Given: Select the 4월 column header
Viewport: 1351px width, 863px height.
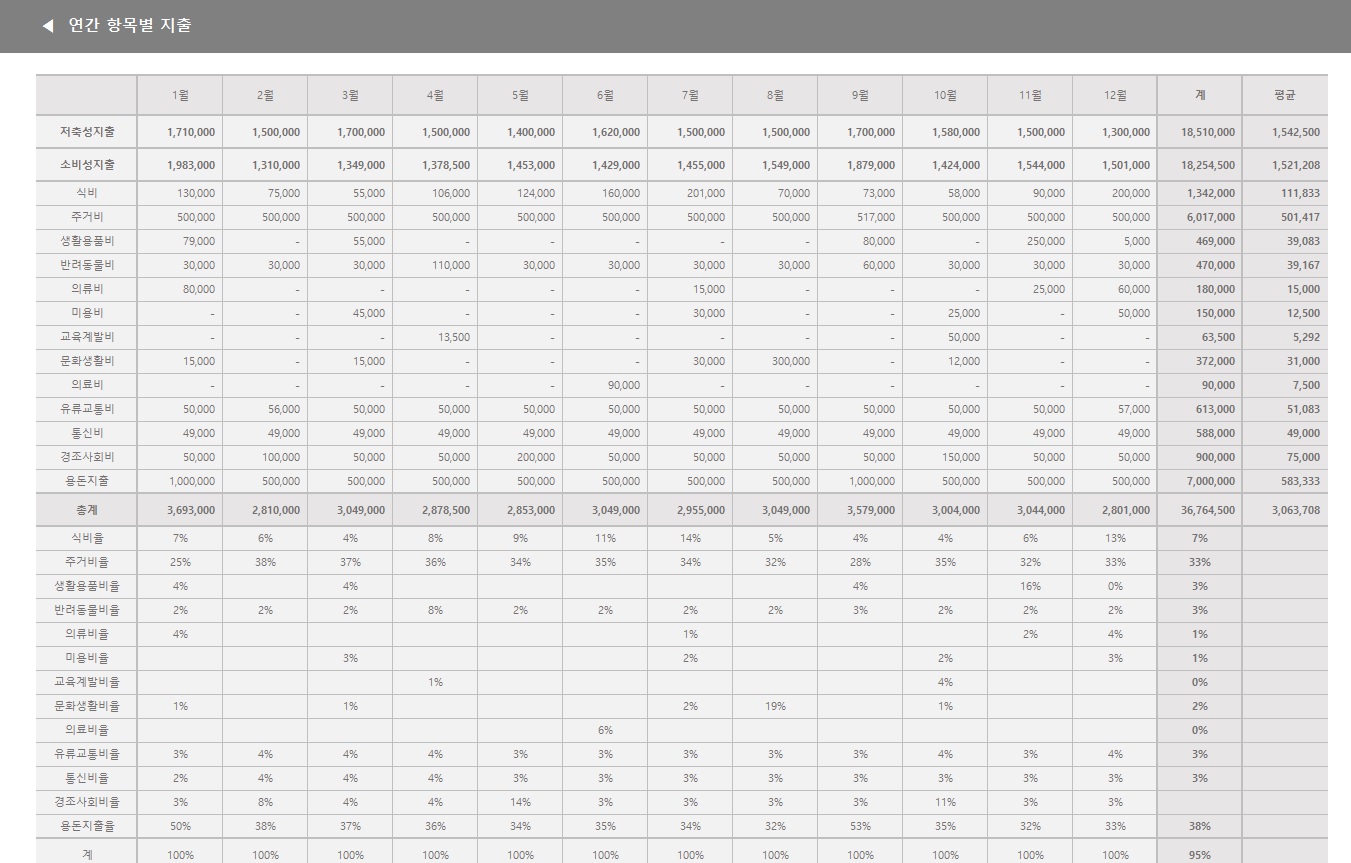Looking at the screenshot, I should click(x=435, y=95).
